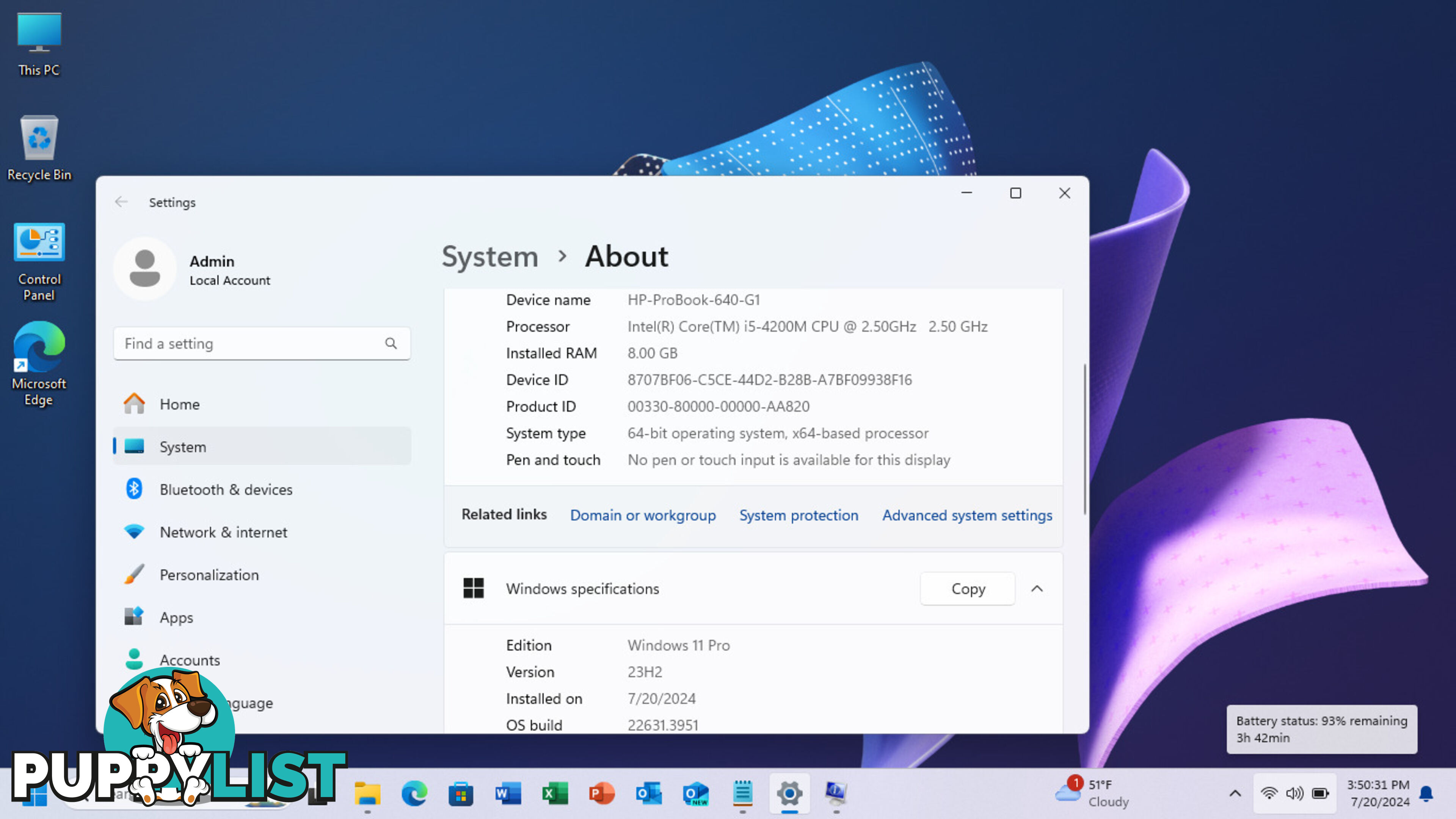Open weather widget showing 51°F Cloudy
Screen dimensions: 1456x819
1092,793
